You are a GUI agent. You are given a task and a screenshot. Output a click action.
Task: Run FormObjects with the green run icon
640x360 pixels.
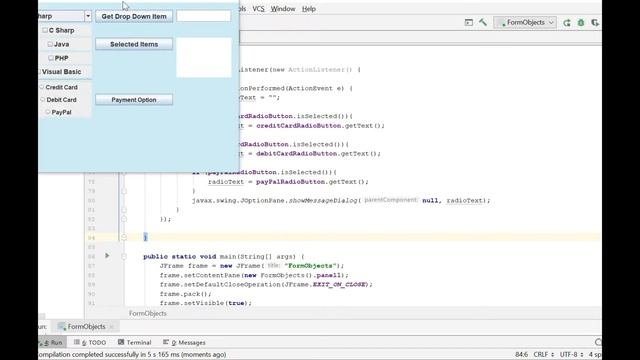567,23
